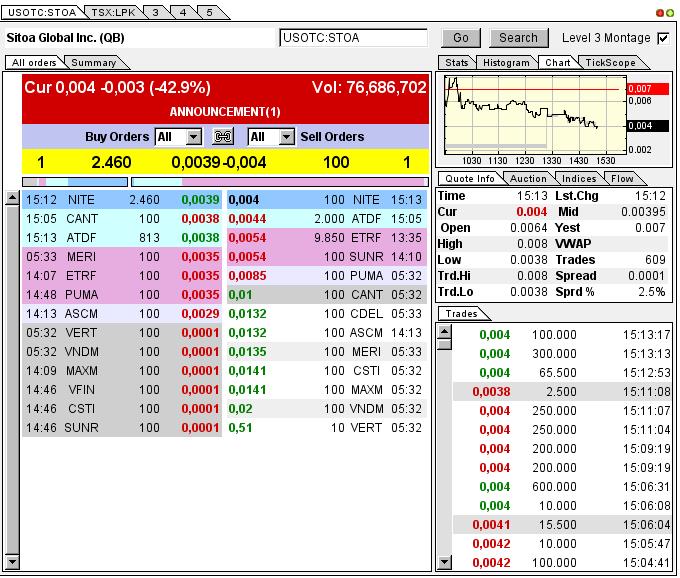Click the red 0,007 chart price marker
This screenshot has width=680, height=578.
(648, 89)
